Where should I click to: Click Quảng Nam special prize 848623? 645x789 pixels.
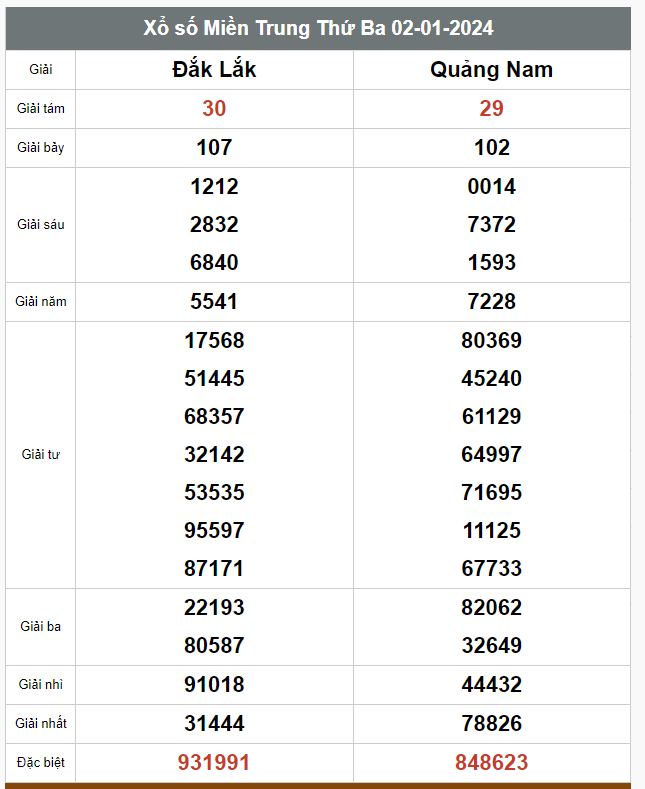492,762
